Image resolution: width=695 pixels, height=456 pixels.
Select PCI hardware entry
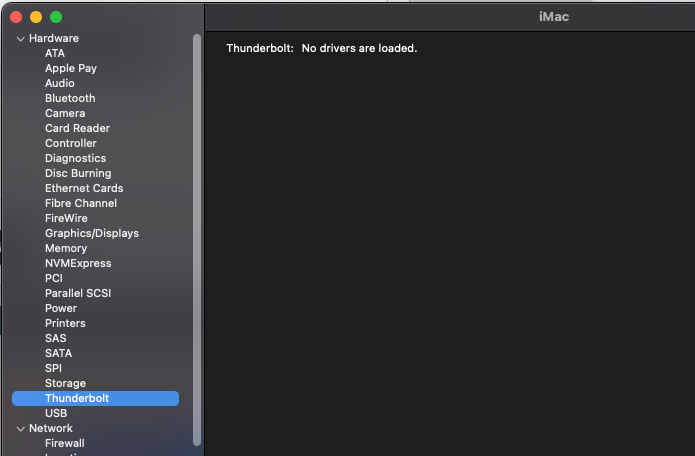coord(54,278)
